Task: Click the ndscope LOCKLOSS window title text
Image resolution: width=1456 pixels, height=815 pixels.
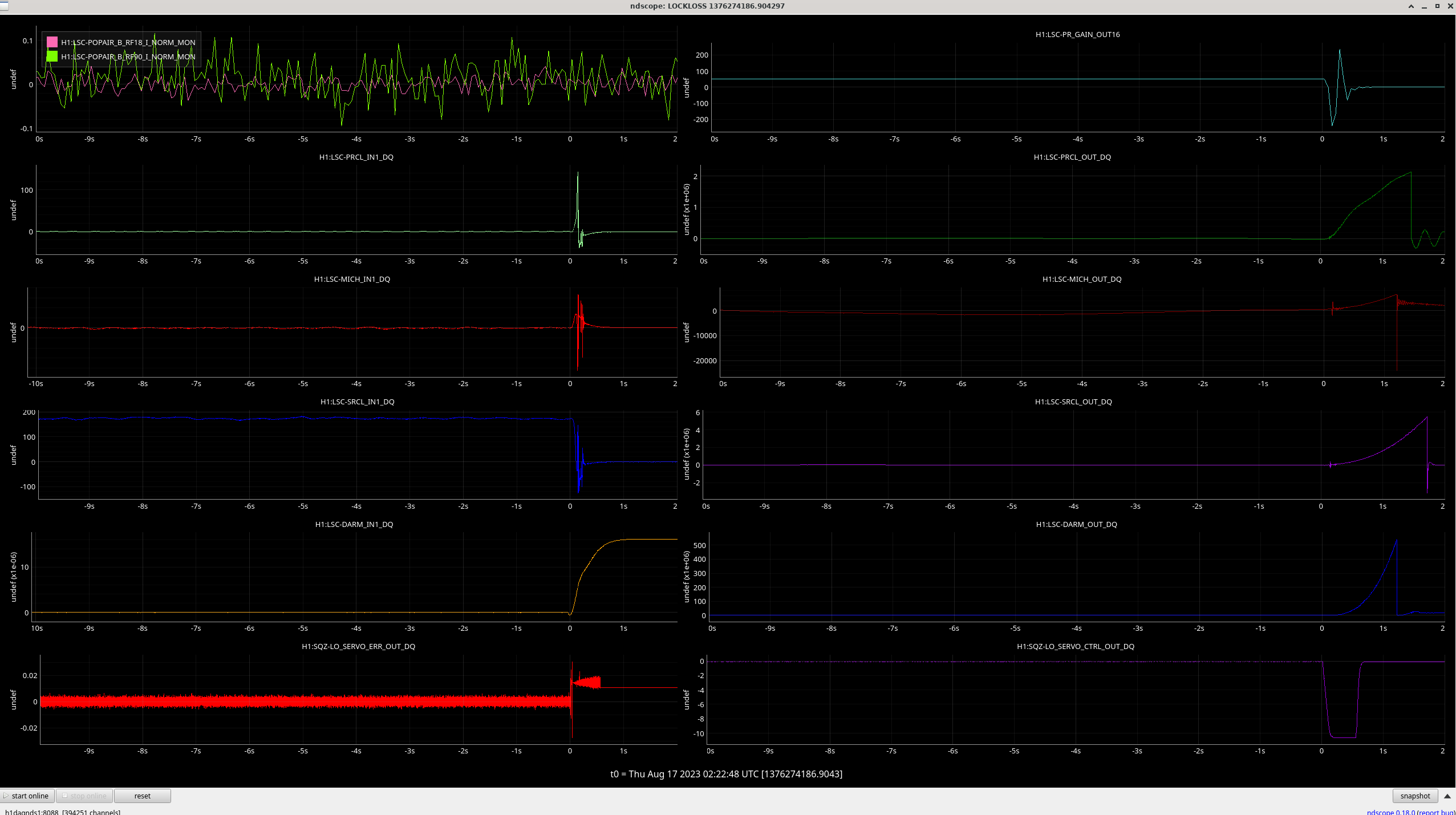Action: [x=707, y=6]
